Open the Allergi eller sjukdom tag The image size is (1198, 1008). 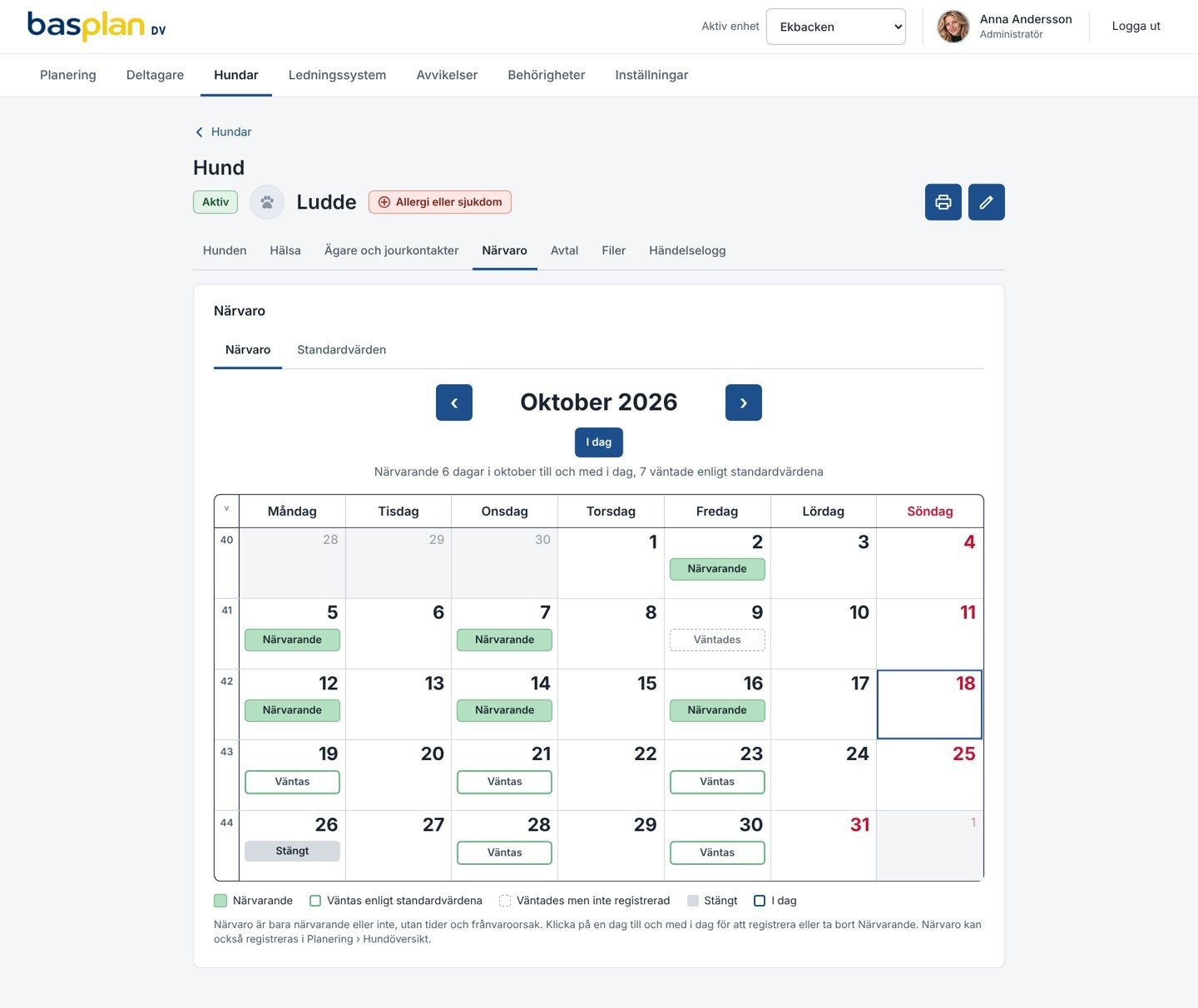tap(440, 202)
